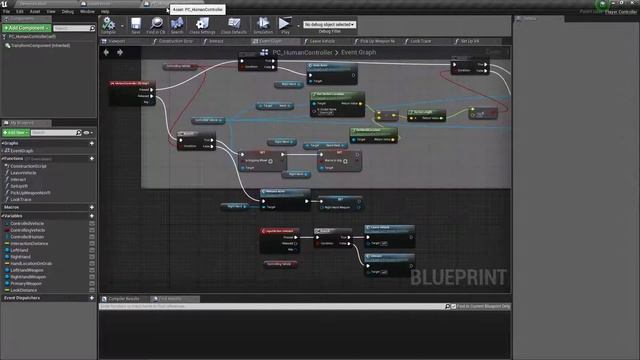Viewport: 640px width, 360px height.
Task: Select the LockTrace function
Action: click(20, 200)
